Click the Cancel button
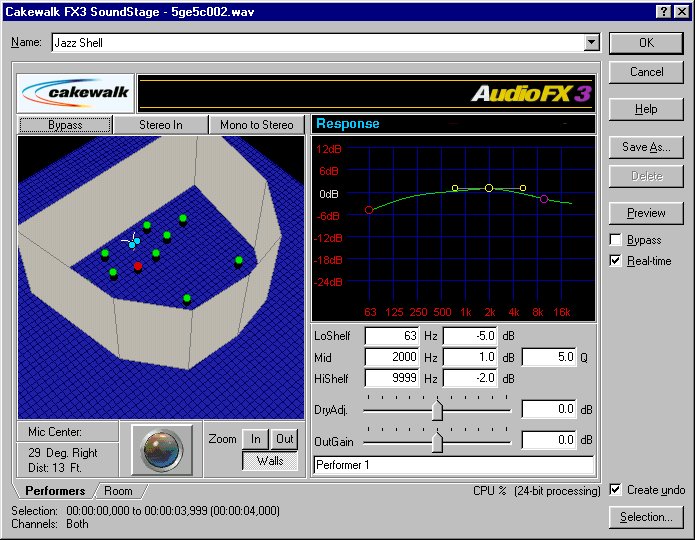 646,72
